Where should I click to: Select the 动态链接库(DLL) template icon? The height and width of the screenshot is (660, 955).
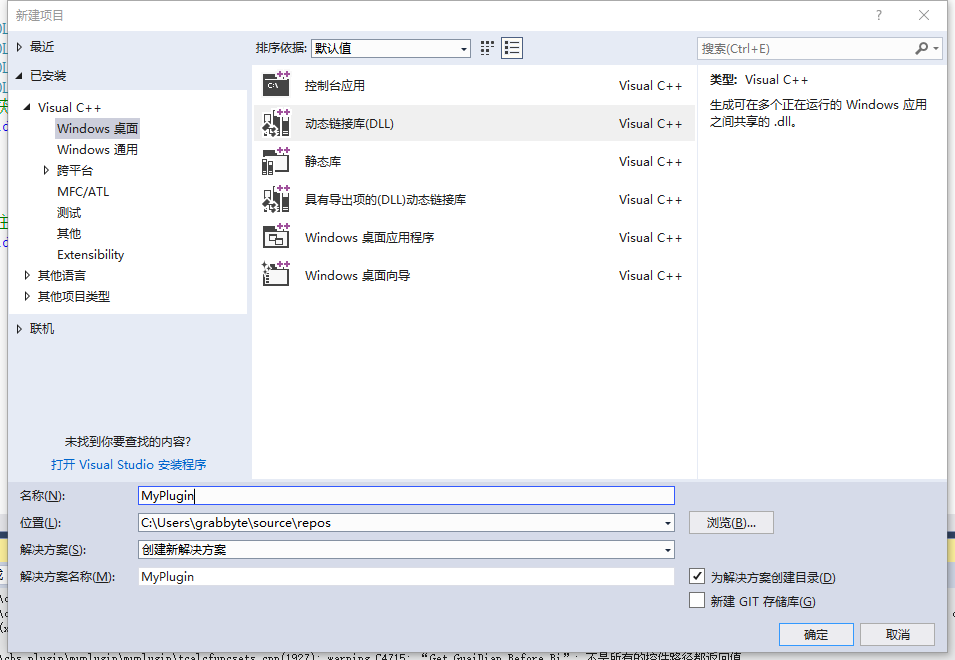[276, 123]
